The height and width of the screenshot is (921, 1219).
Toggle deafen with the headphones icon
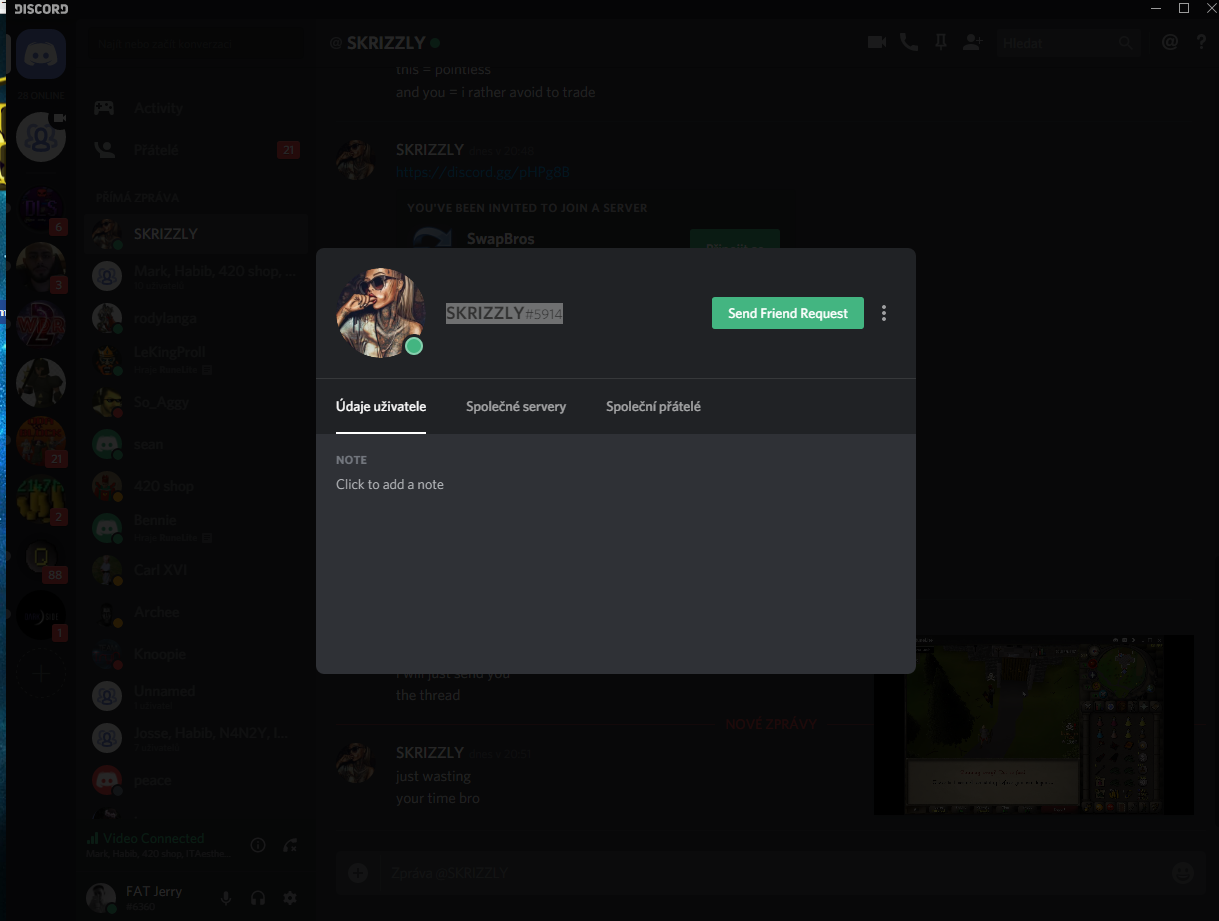click(258, 898)
